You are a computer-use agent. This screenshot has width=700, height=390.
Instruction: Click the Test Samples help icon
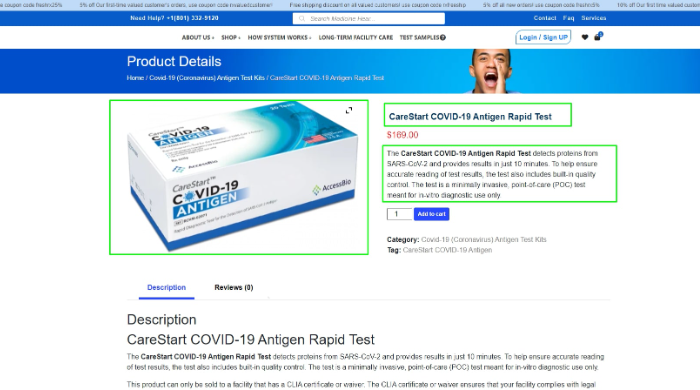click(x=443, y=37)
